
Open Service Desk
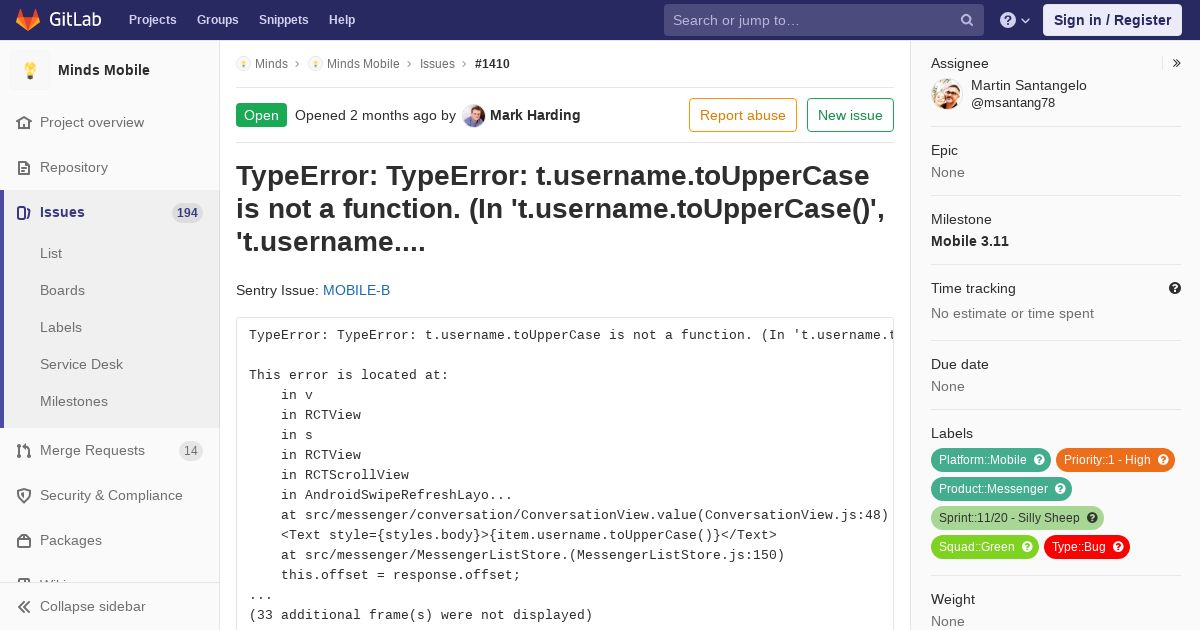[81, 364]
